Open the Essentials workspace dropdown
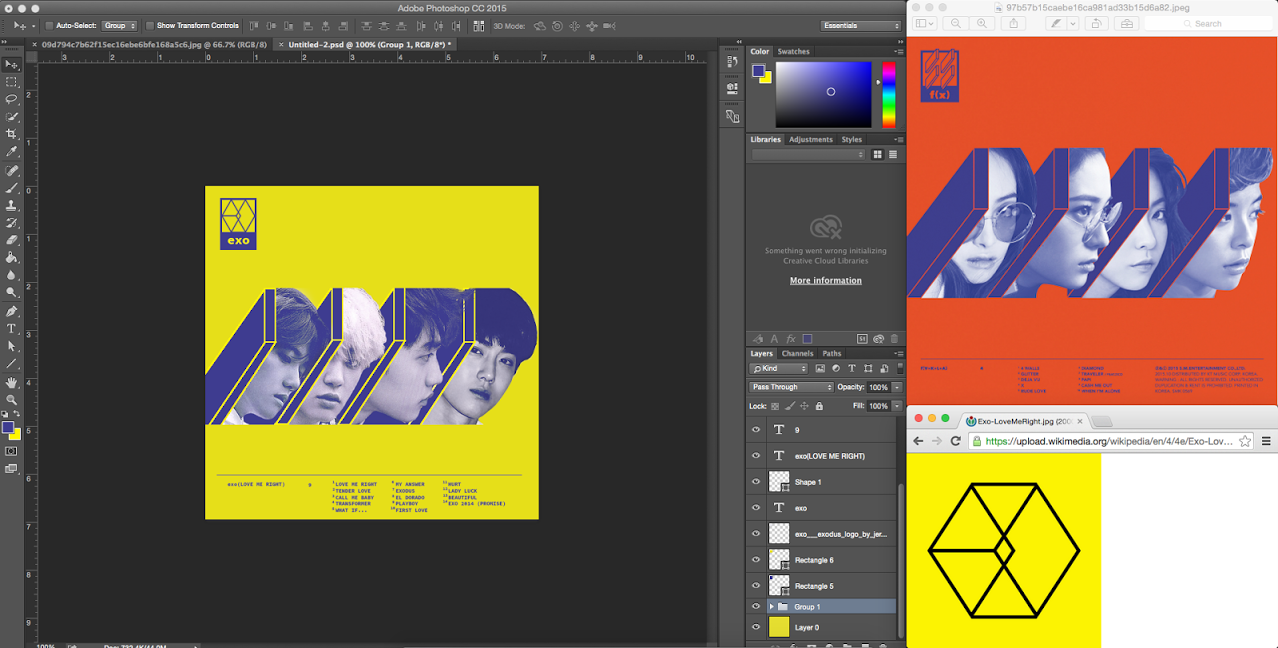The height and width of the screenshot is (648, 1278). [861, 25]
